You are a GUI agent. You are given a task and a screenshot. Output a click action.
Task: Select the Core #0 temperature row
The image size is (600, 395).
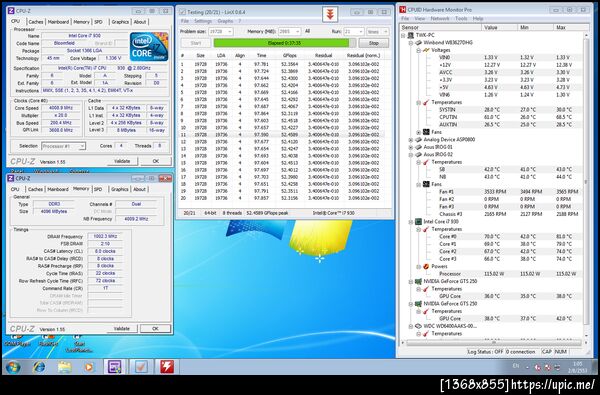tap(510, 237)
